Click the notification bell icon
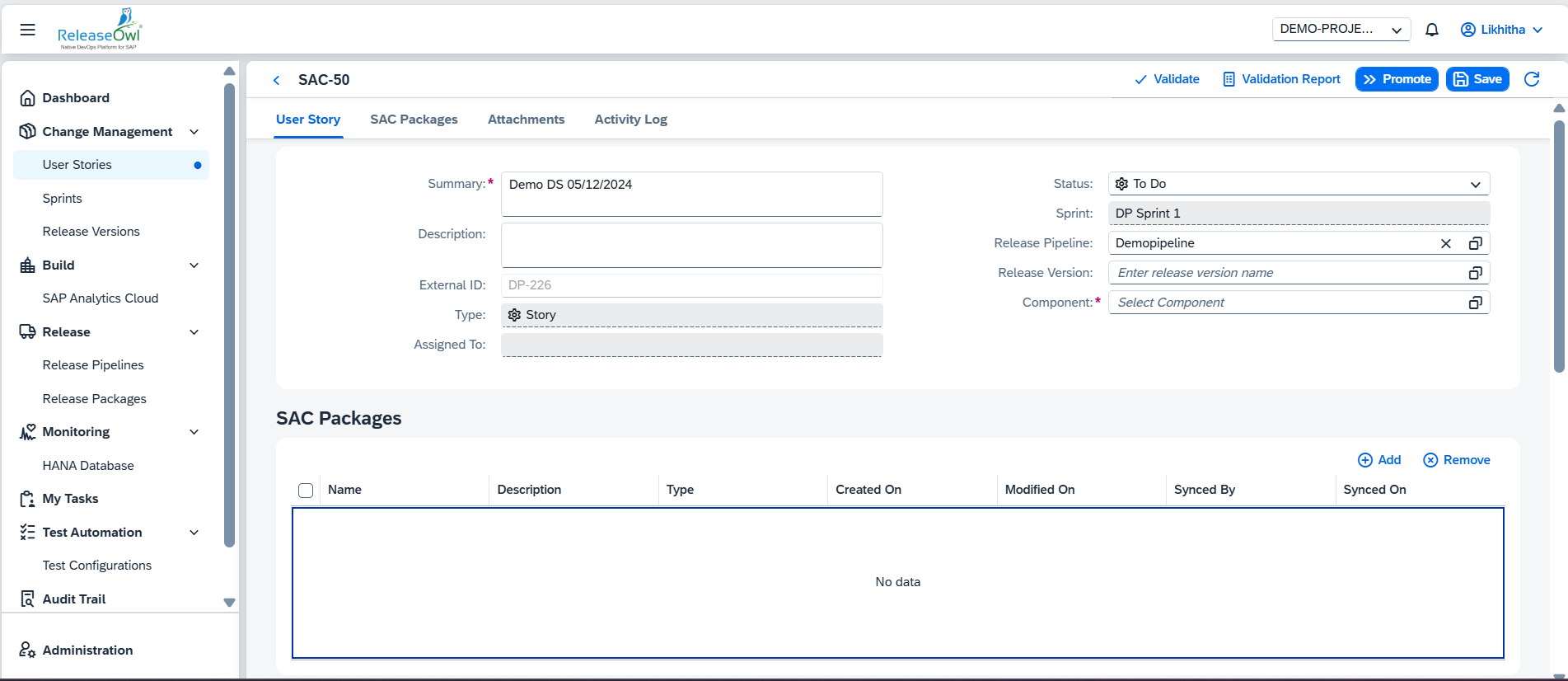Screen dimensions: 1568x681 coord(1432,30)
